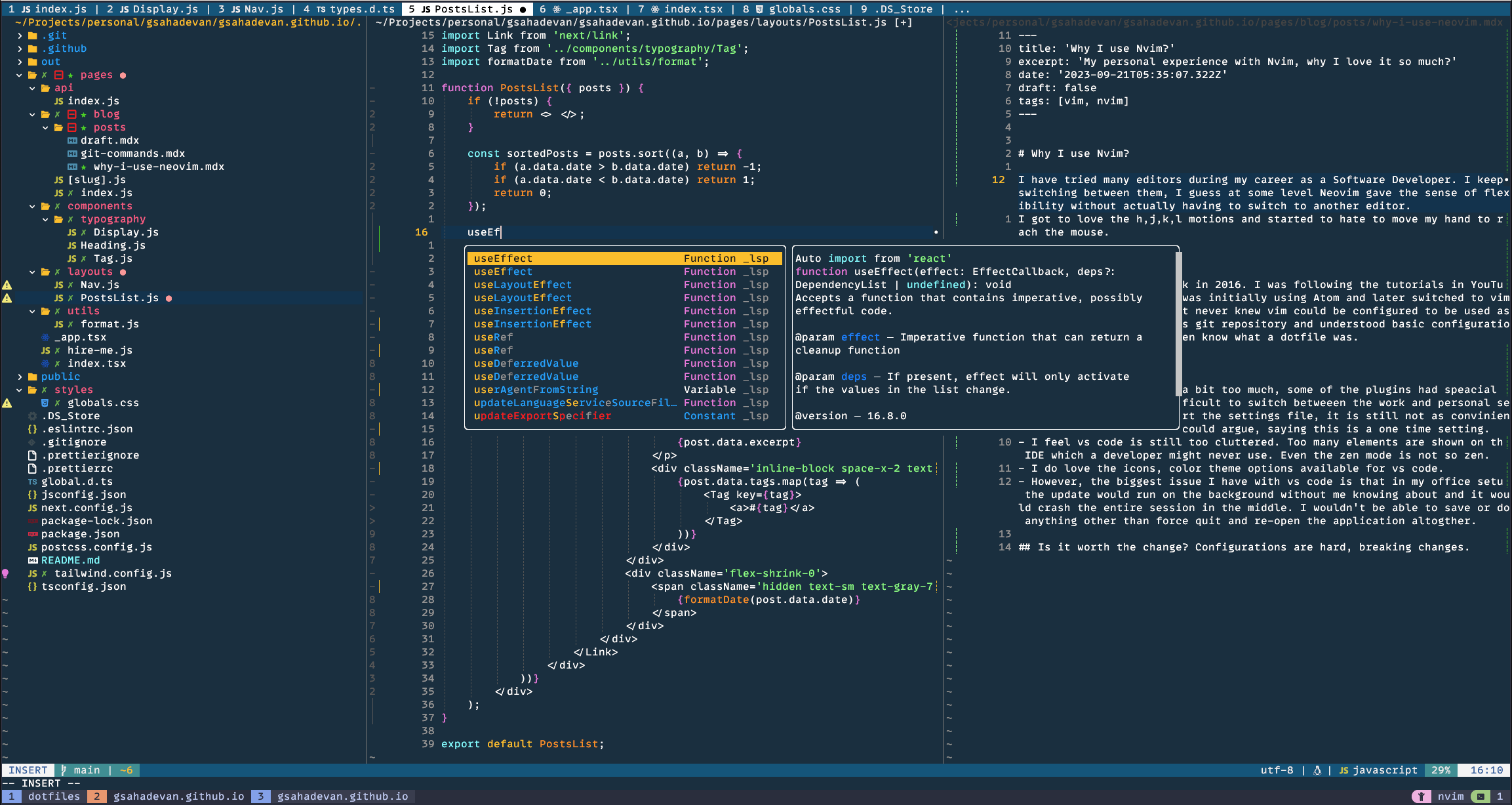This screenshot has height=805, width=1512.
Task: Click git icon beside .gitignore
Action: pyautogui.click(x=32, y=442)
